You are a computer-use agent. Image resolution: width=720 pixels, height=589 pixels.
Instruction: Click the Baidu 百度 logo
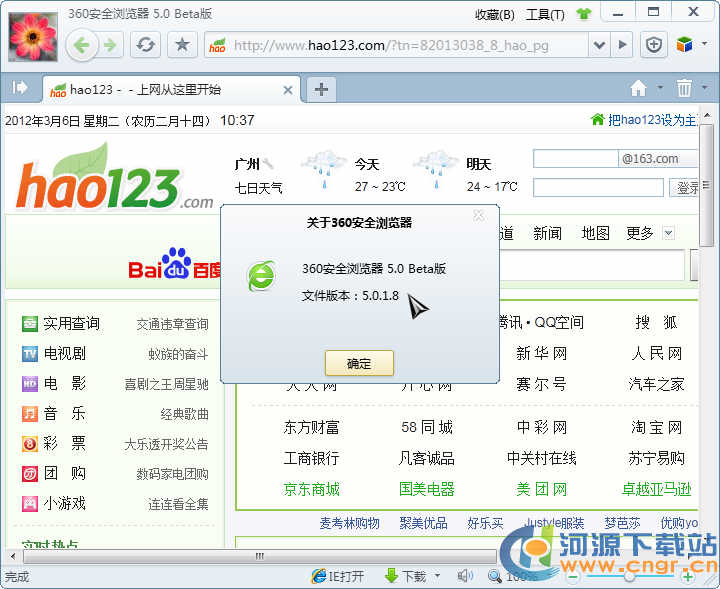pyautogui.click(x=175, y=264)
